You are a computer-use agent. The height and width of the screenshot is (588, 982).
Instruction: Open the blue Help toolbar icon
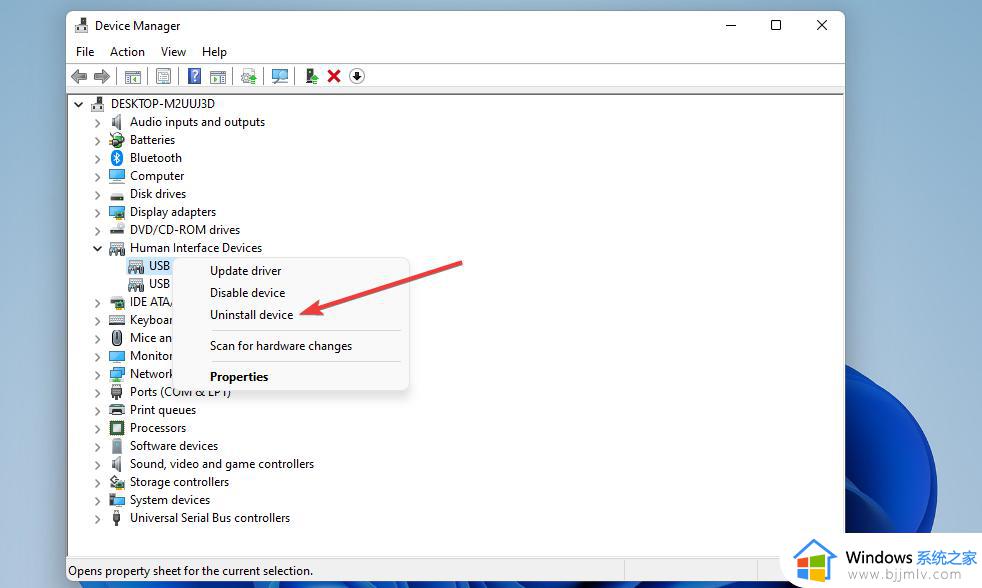pyautogui.click(x=195, y=76)
